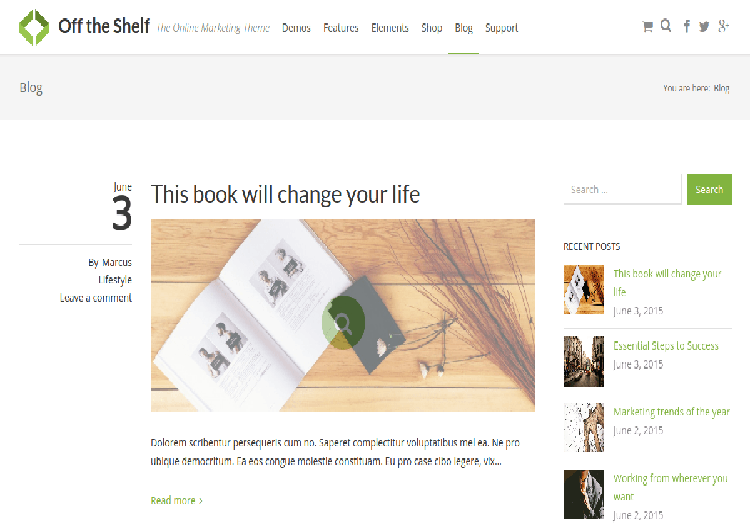Viewport: 750px width, 530px height.
Task: Open the Features menu
Action: click(341, 28)
